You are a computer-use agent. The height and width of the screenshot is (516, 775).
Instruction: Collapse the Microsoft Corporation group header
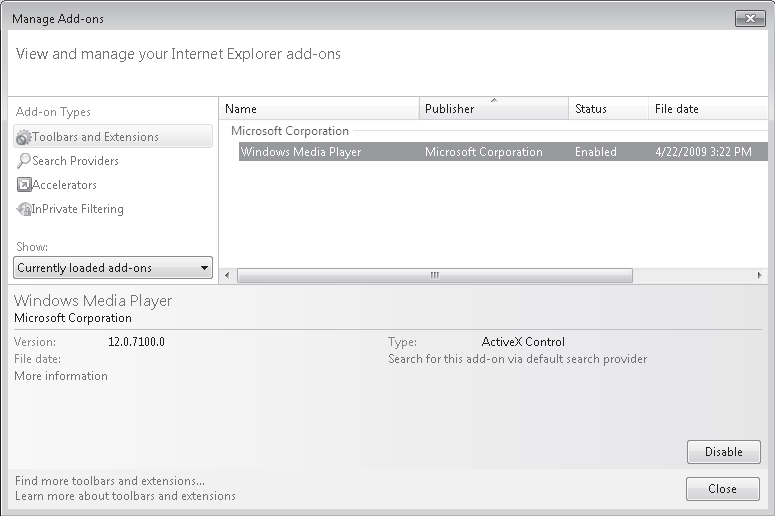pyautogui.click(x=290, y=131)
